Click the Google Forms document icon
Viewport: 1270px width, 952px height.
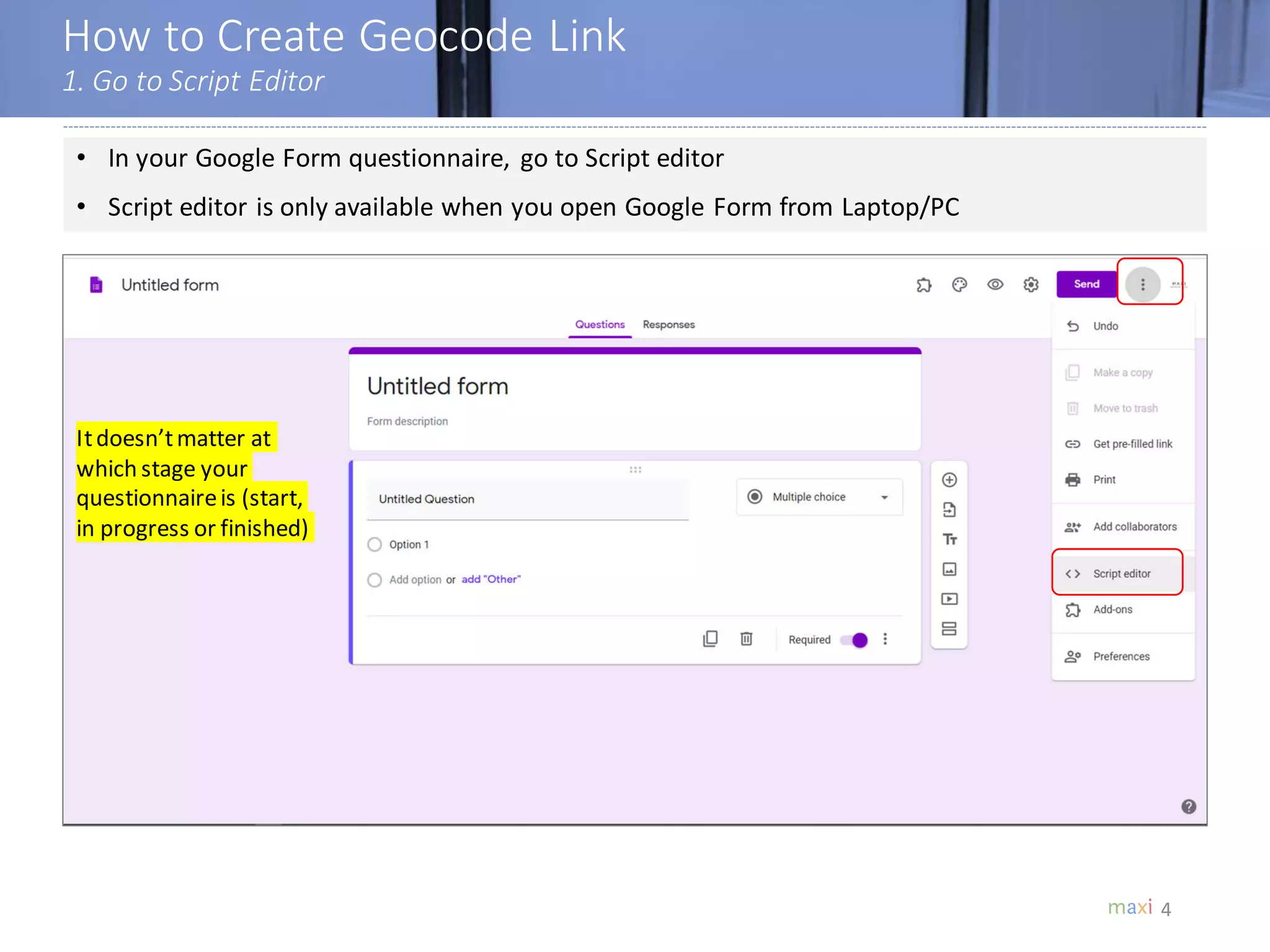pos(96,284)
